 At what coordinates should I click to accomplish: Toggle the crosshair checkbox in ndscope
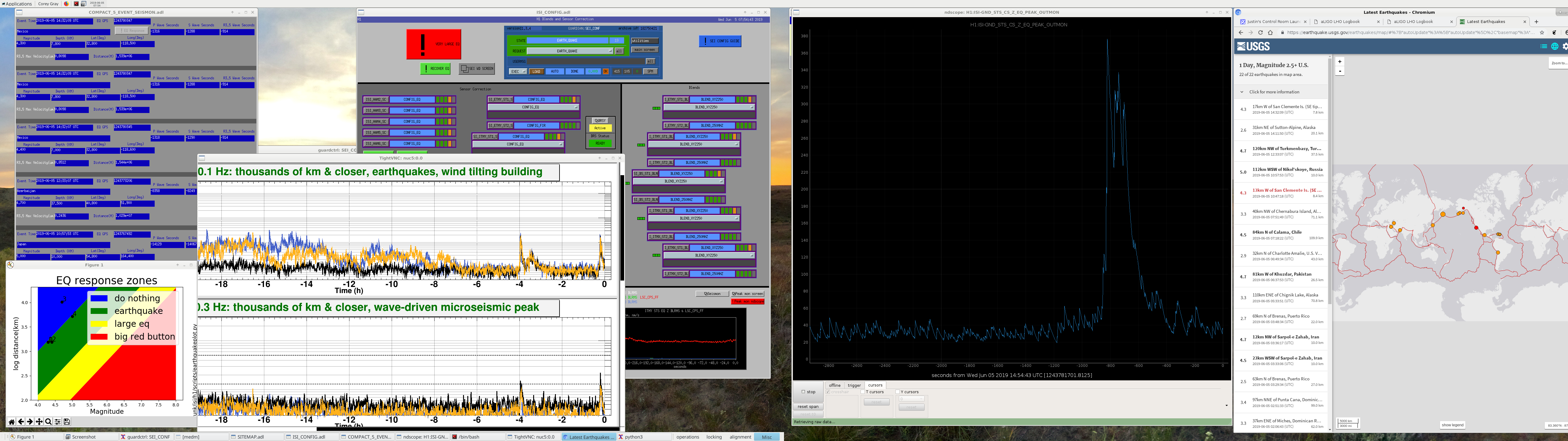[828, 392]
